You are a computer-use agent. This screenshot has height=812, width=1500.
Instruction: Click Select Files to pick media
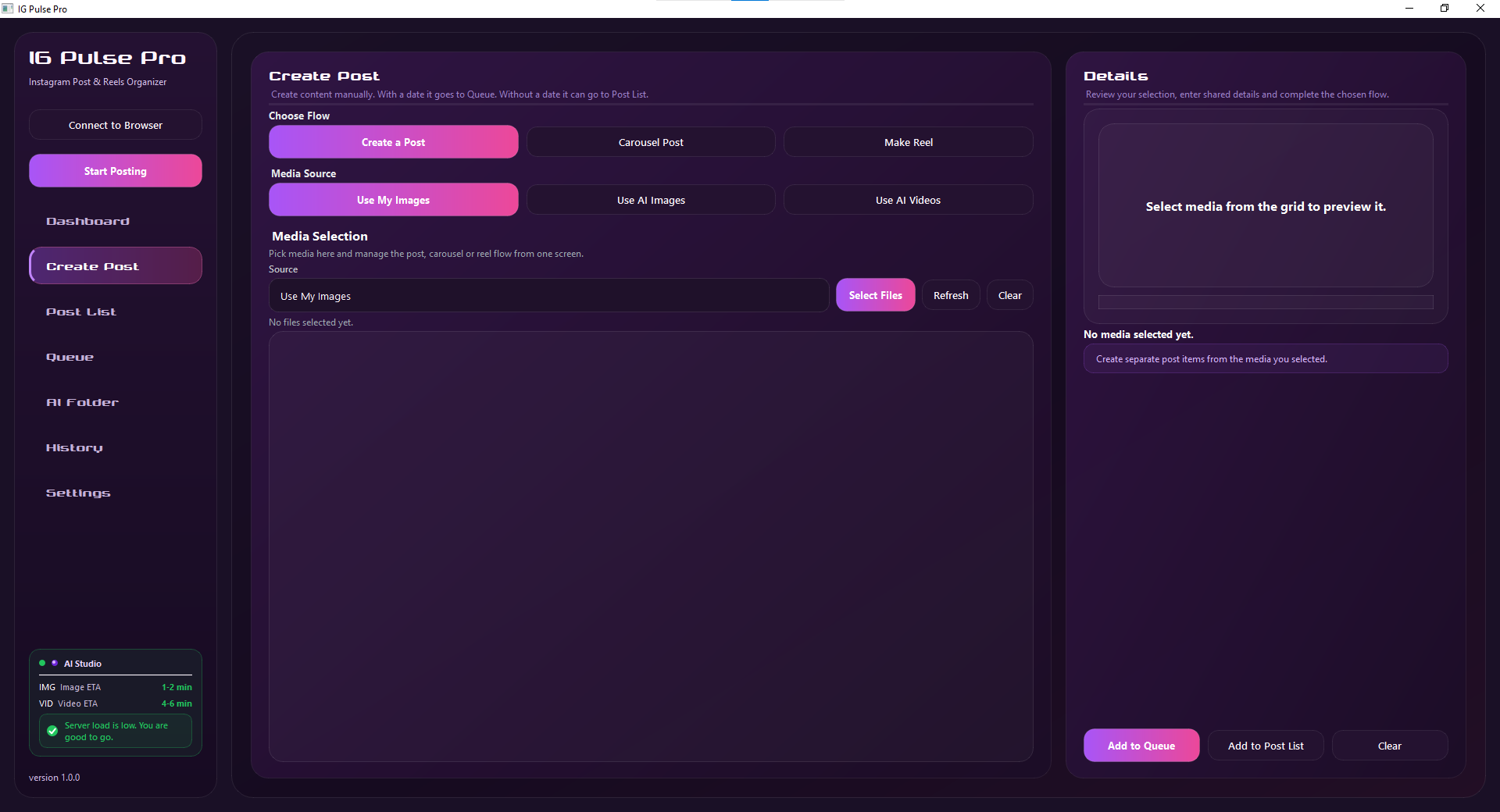point(875,295)
